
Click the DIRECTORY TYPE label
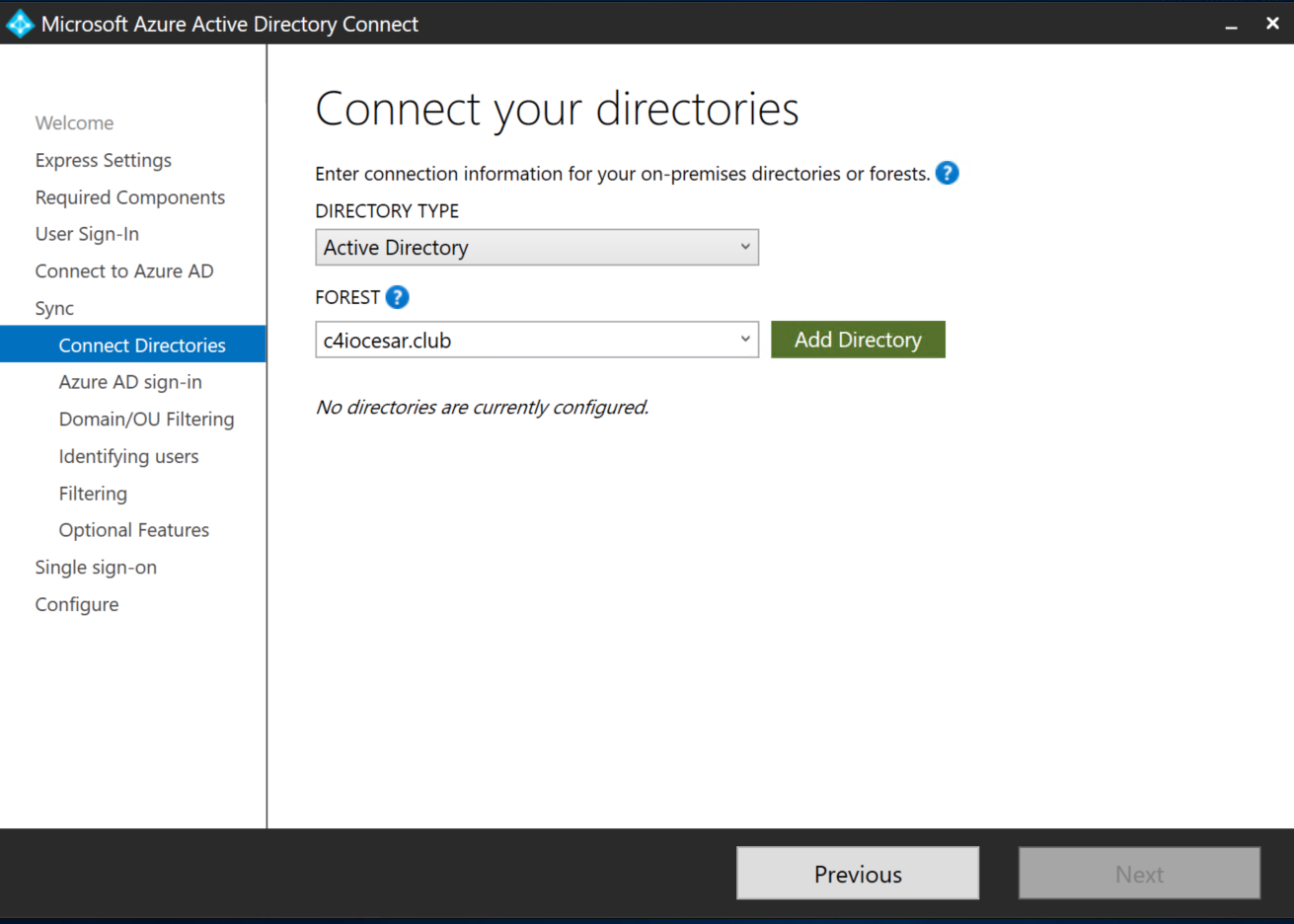387,211
